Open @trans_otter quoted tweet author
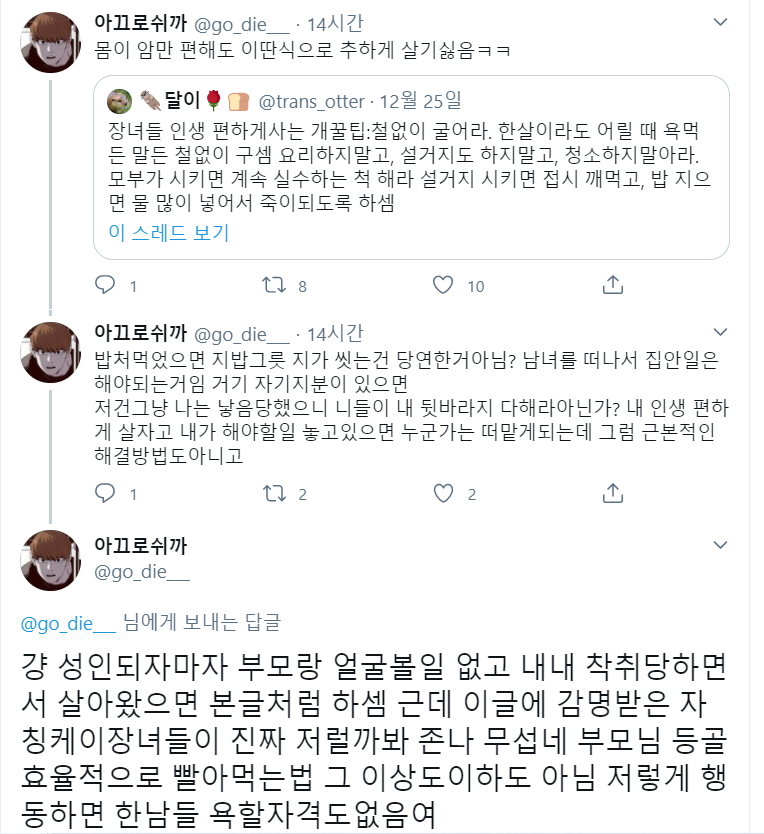The image size is (764, 834). click(313, 101)
